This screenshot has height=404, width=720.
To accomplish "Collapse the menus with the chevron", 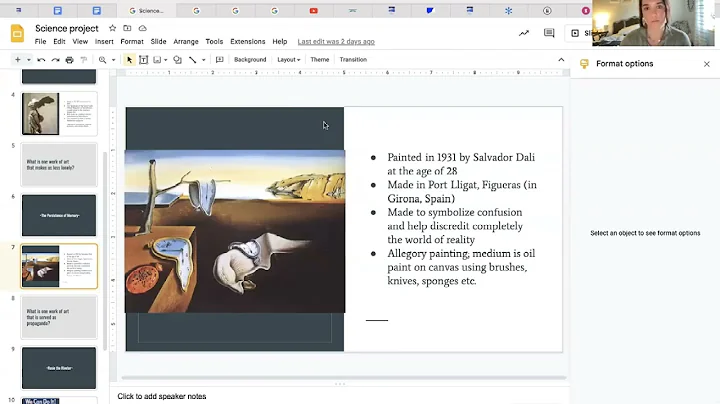I will [x=561, y=60].
